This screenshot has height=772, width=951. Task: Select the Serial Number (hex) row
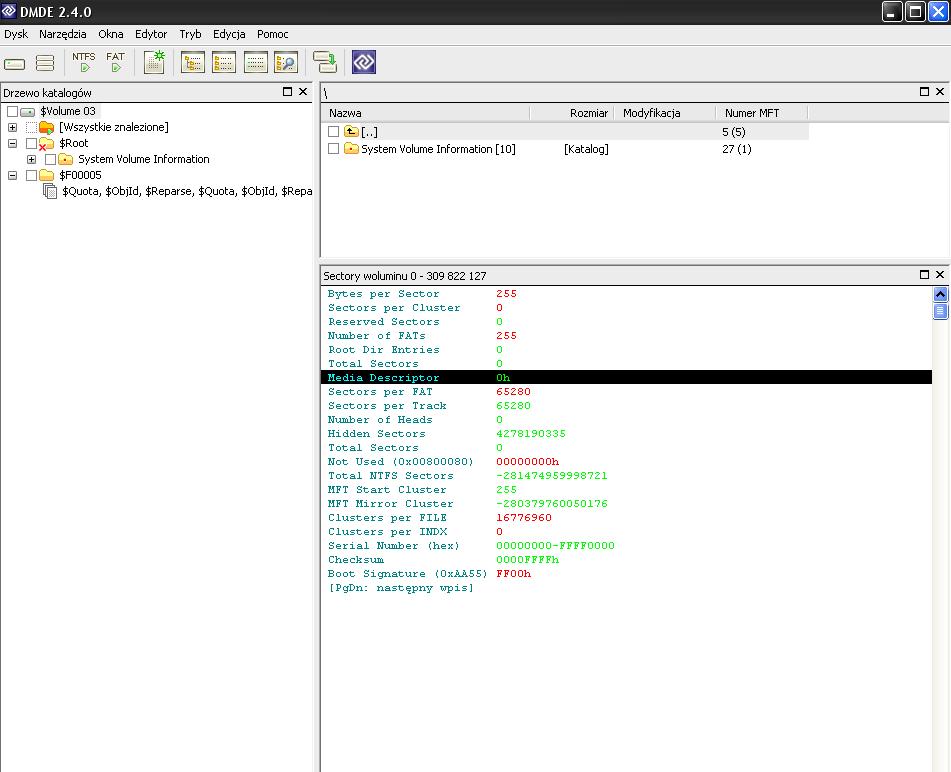626,546
